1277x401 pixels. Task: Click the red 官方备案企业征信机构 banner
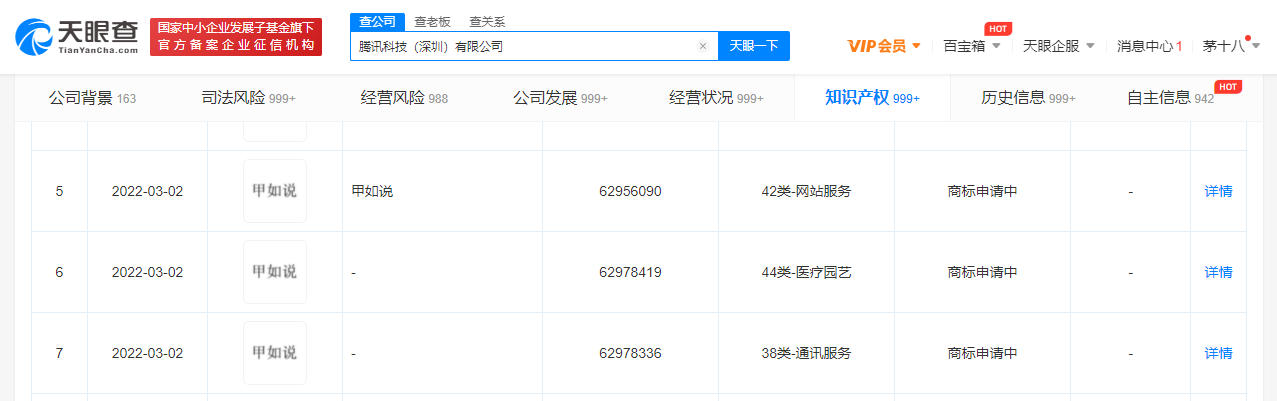coord(236,37)
